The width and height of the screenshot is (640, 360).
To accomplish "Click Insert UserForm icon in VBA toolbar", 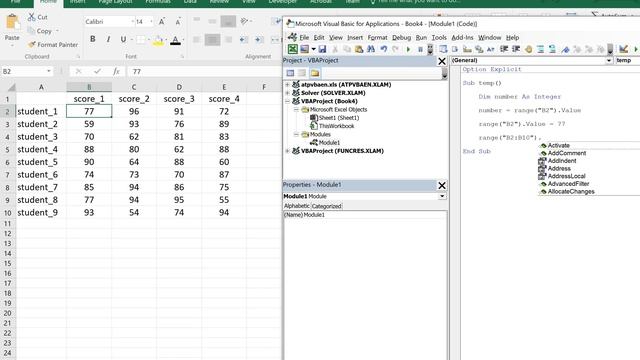I will click(304, 49).
